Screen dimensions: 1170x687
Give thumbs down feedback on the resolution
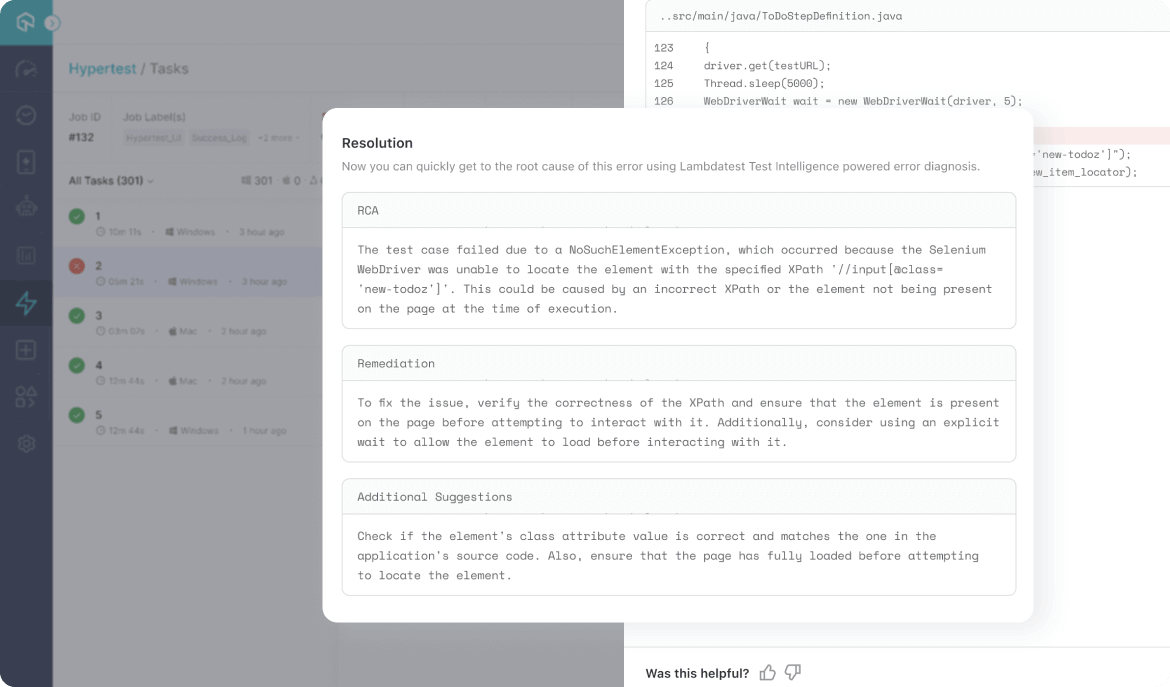point(792,672)
